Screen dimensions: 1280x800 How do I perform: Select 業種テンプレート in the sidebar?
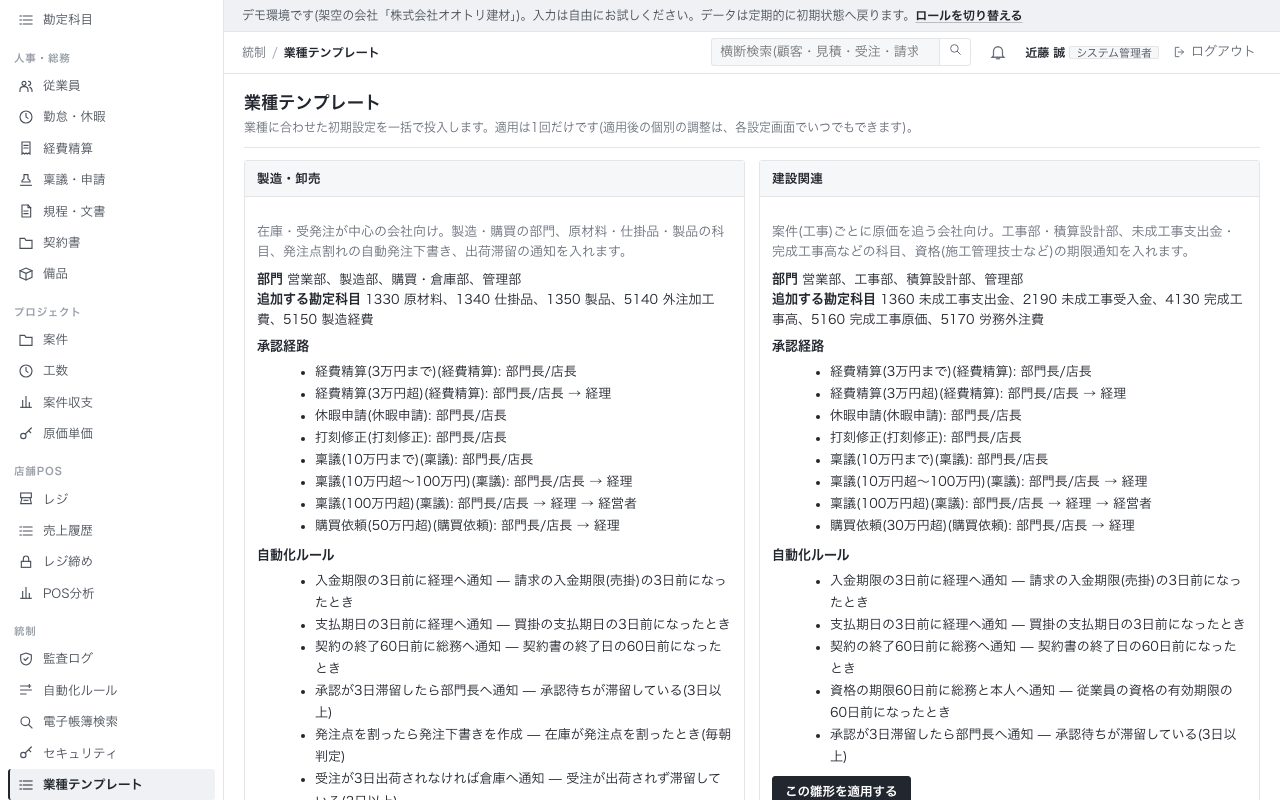pos(111,784)
